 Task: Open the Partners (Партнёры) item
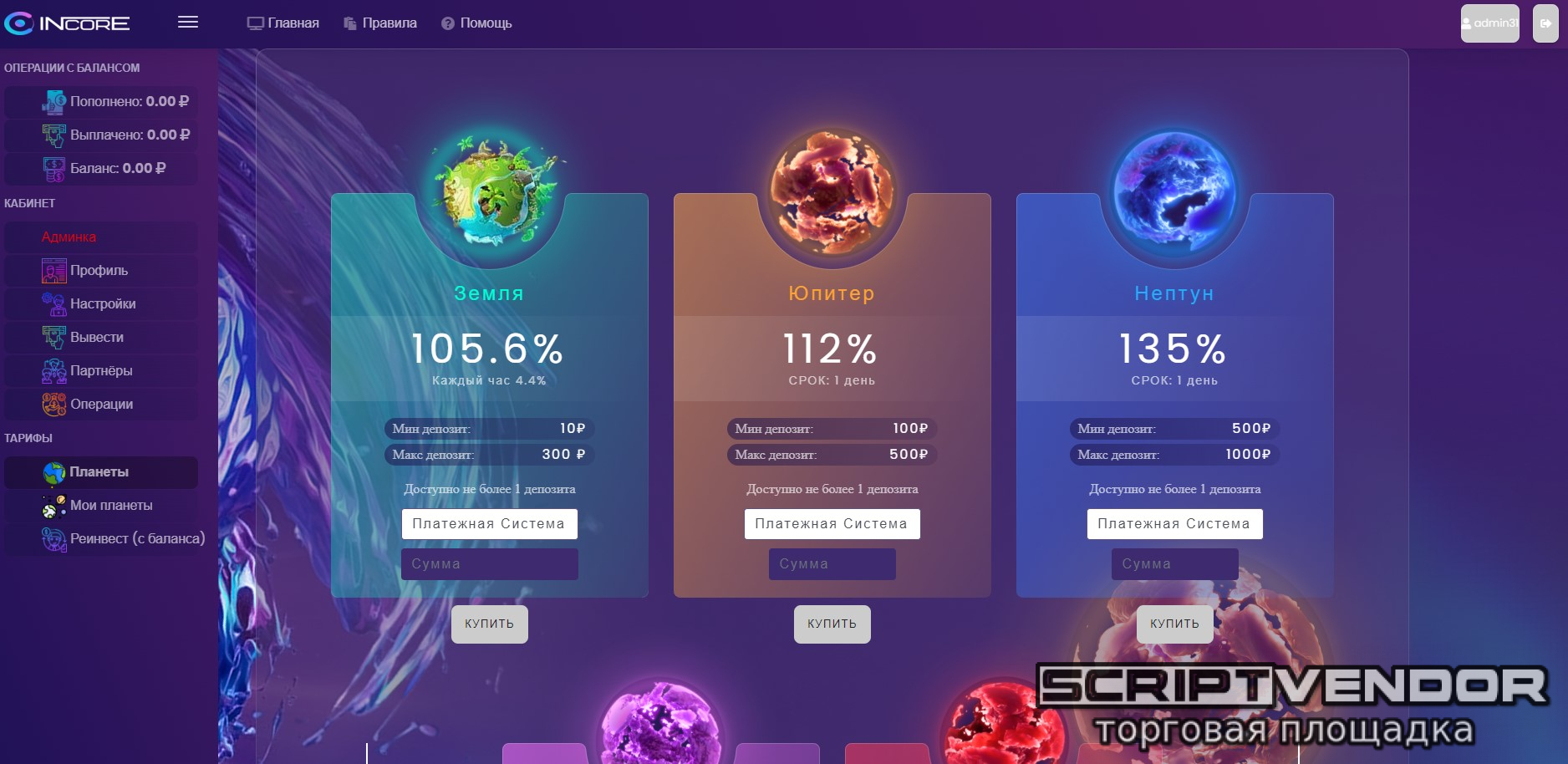(101, 371)
